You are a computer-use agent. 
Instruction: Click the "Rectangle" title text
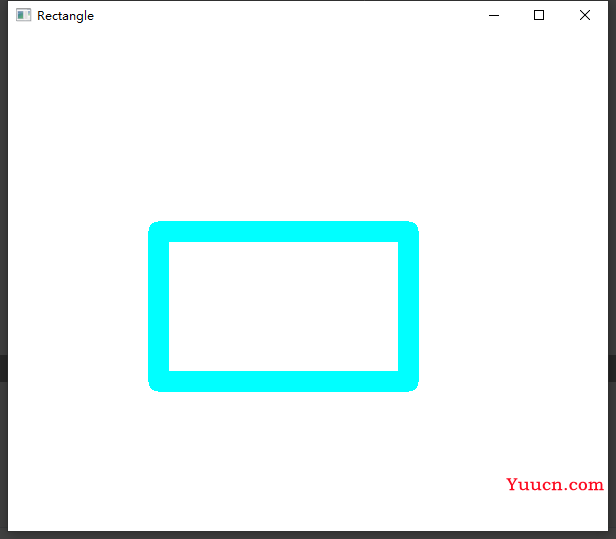65,16
